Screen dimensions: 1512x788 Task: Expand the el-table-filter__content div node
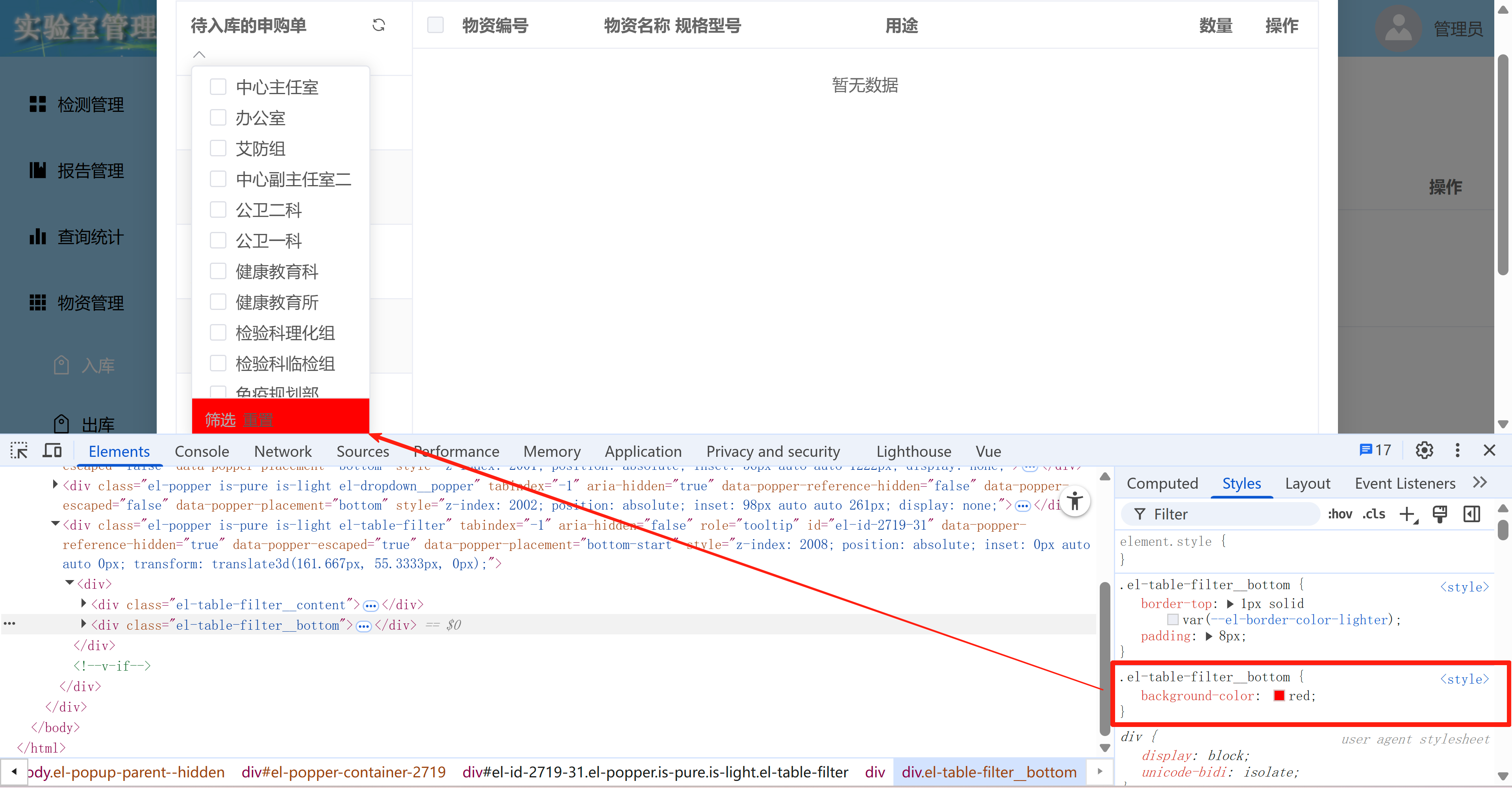point(84,604)
